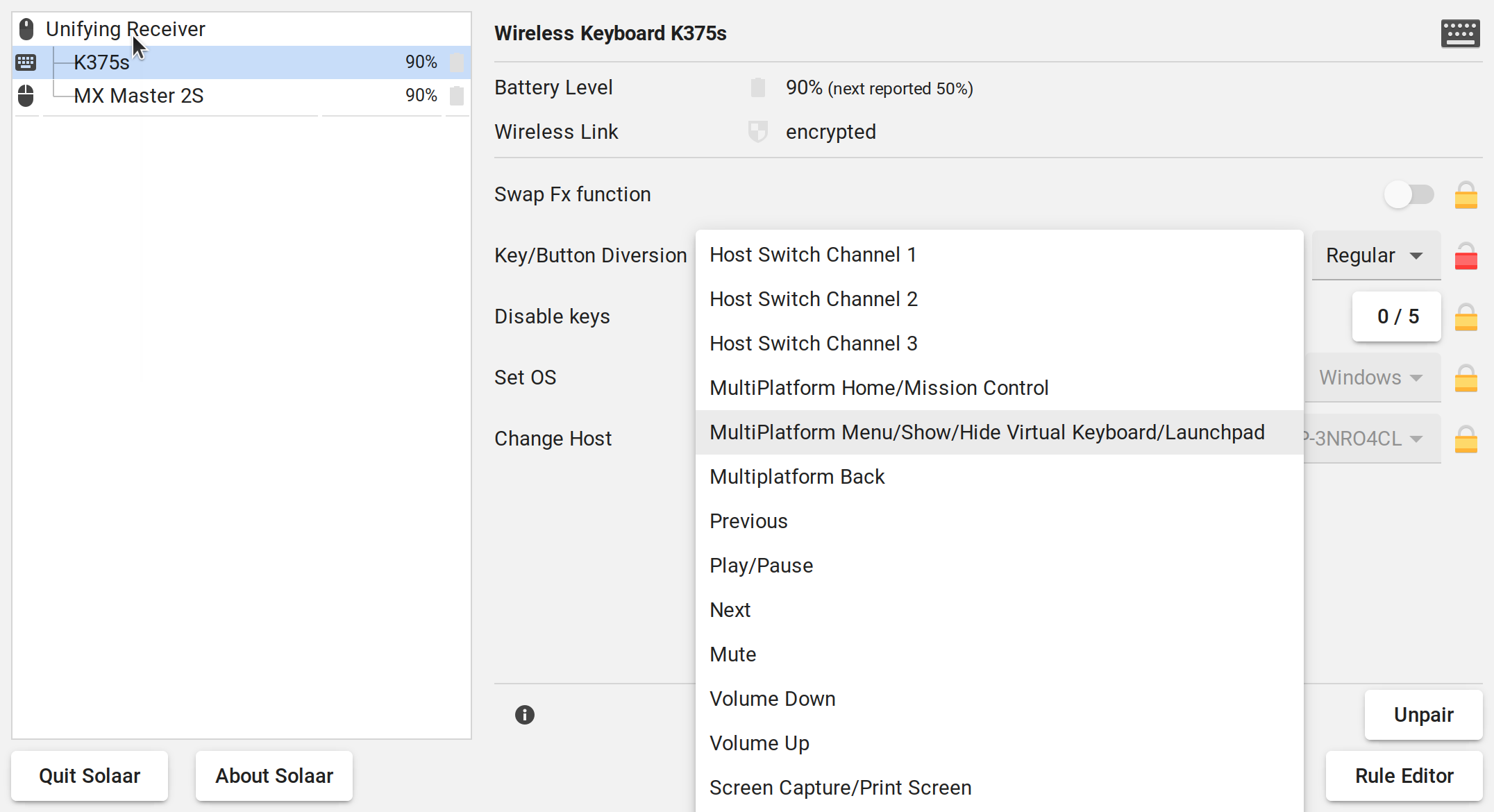Click the keyboard icon beside K375s
The height and width of the screenshot is (812, 1494).
click(26, 62)
